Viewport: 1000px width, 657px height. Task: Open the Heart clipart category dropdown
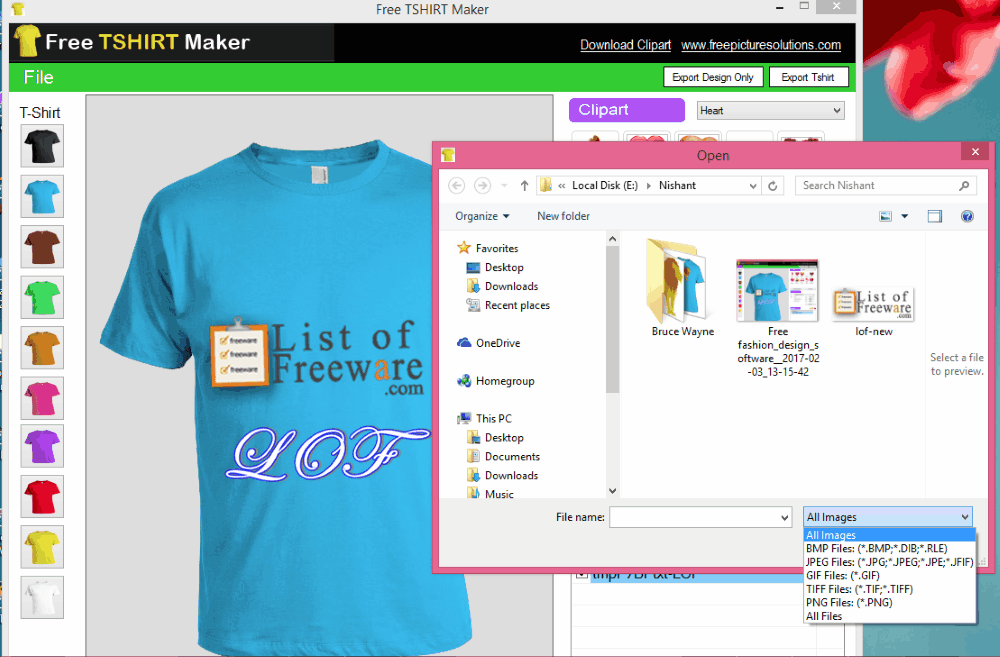[x=770, y=110]
